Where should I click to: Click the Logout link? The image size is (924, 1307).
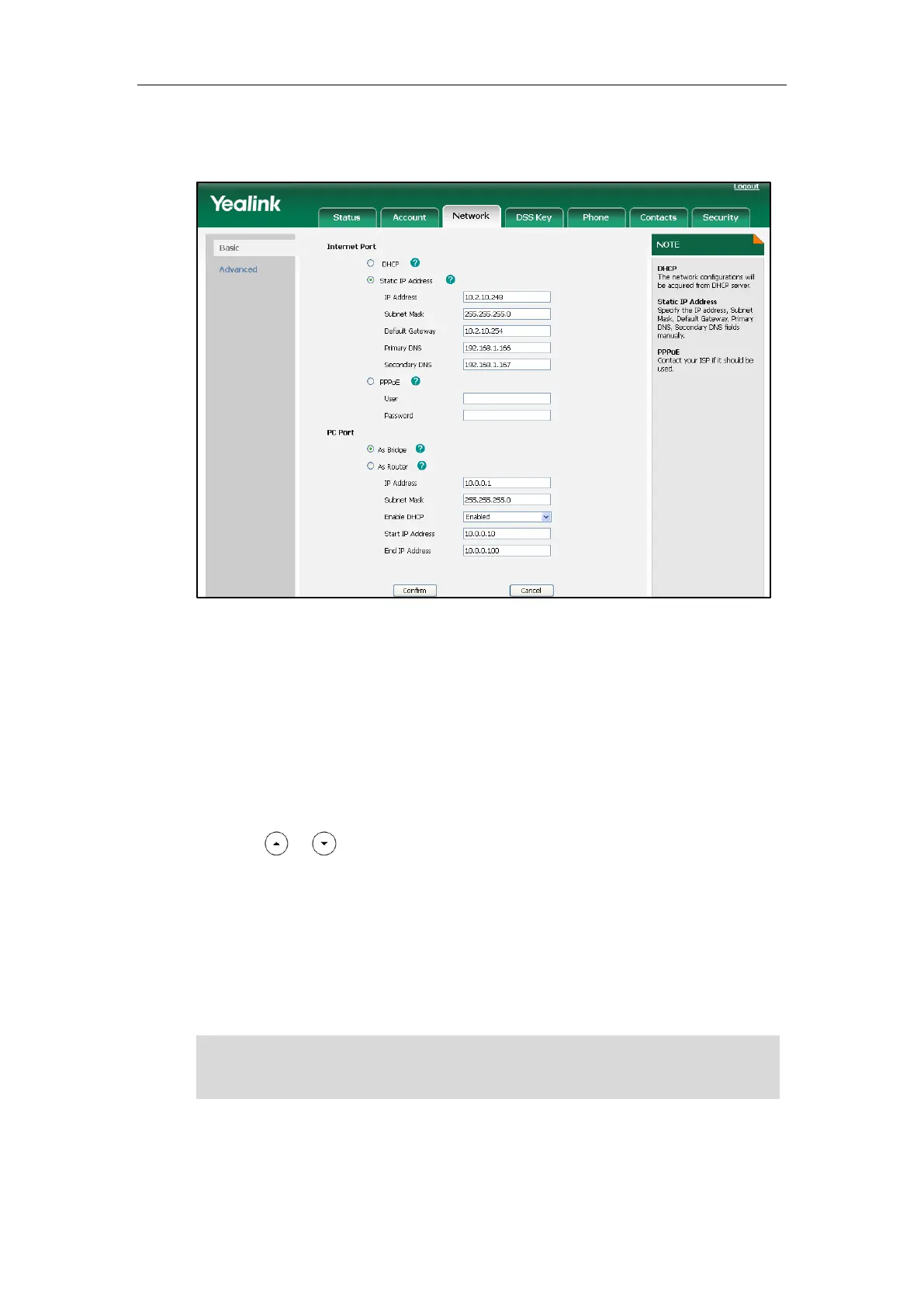click(746, 186)
